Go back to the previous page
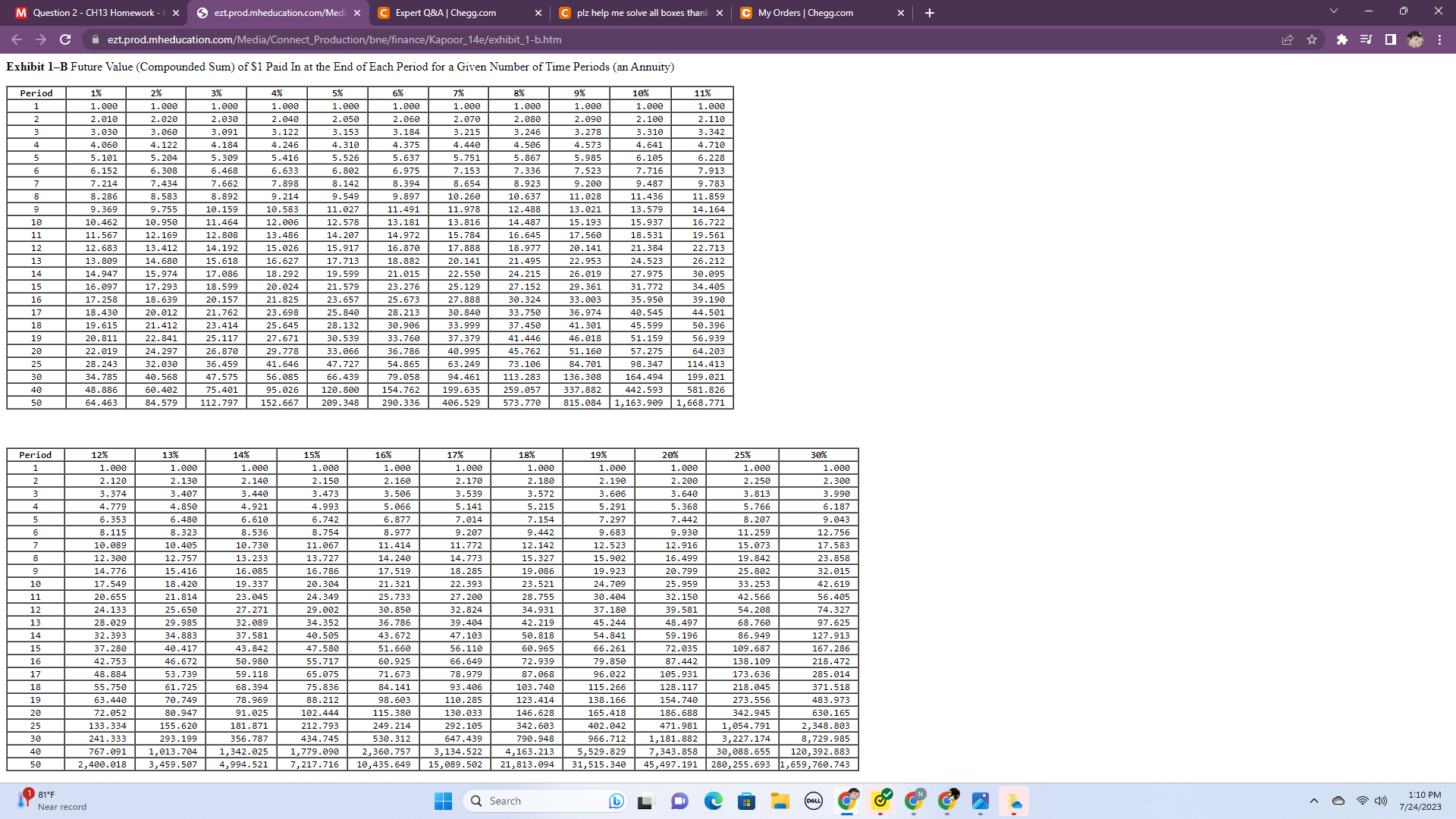 [17, 39]
